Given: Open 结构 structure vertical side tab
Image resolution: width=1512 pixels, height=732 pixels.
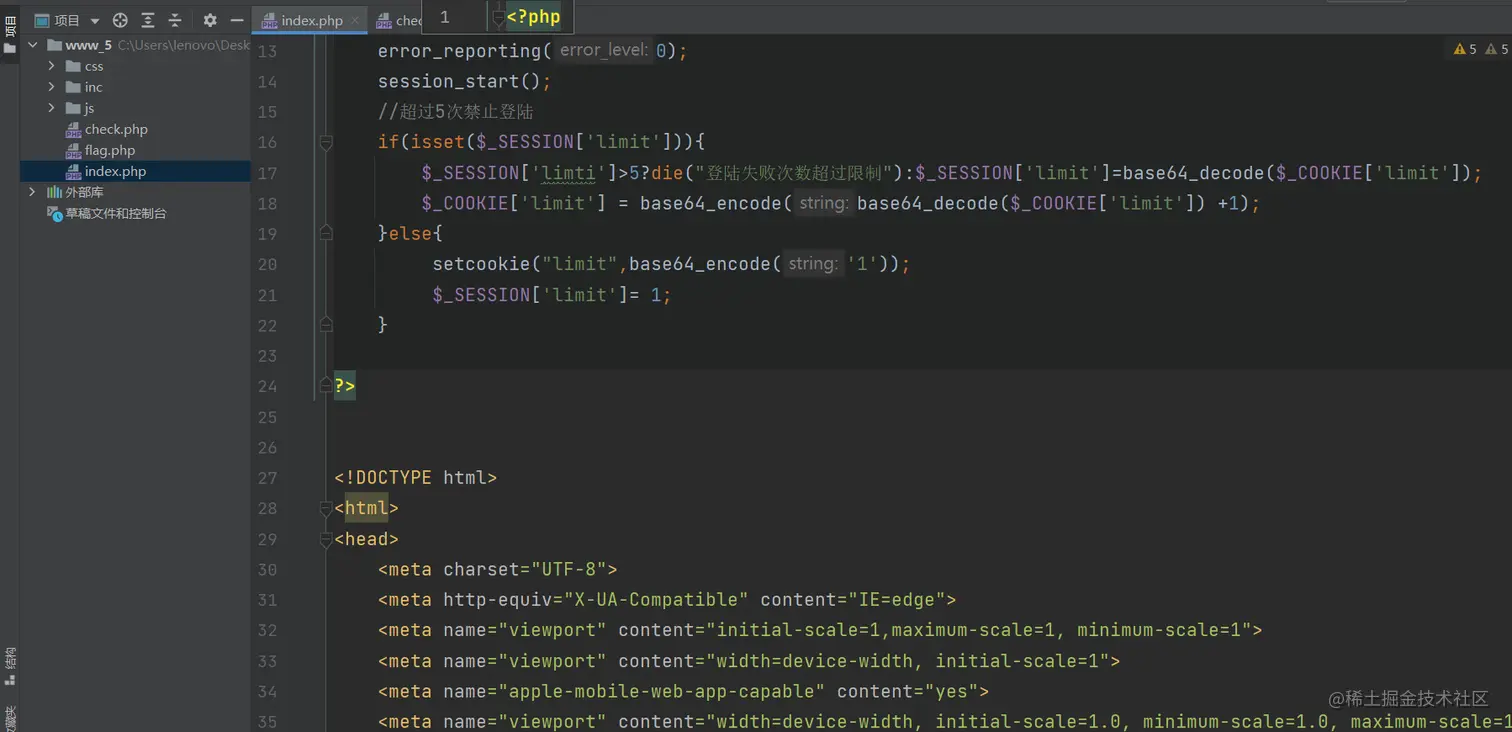Looking at the screenshot, I should click(10, 658).
